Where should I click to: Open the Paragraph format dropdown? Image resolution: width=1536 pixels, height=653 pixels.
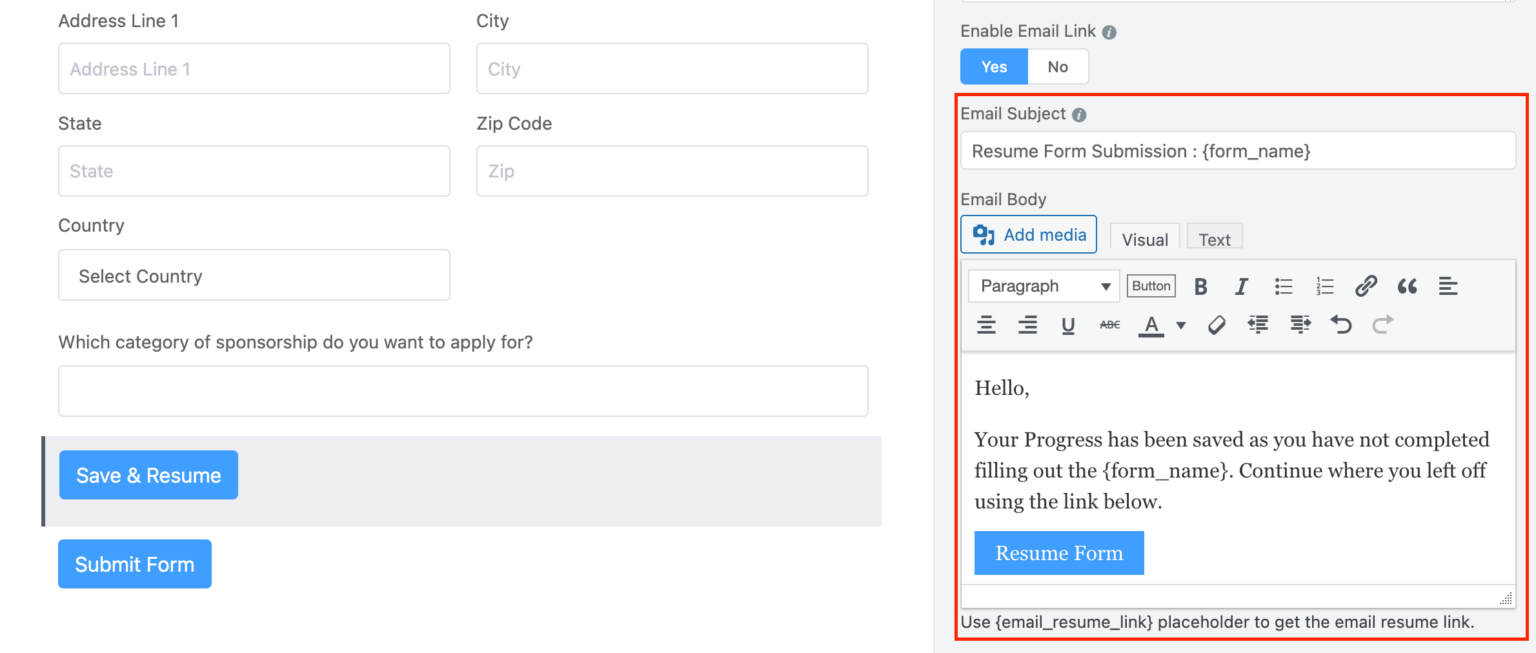(x=1043, y=286)
